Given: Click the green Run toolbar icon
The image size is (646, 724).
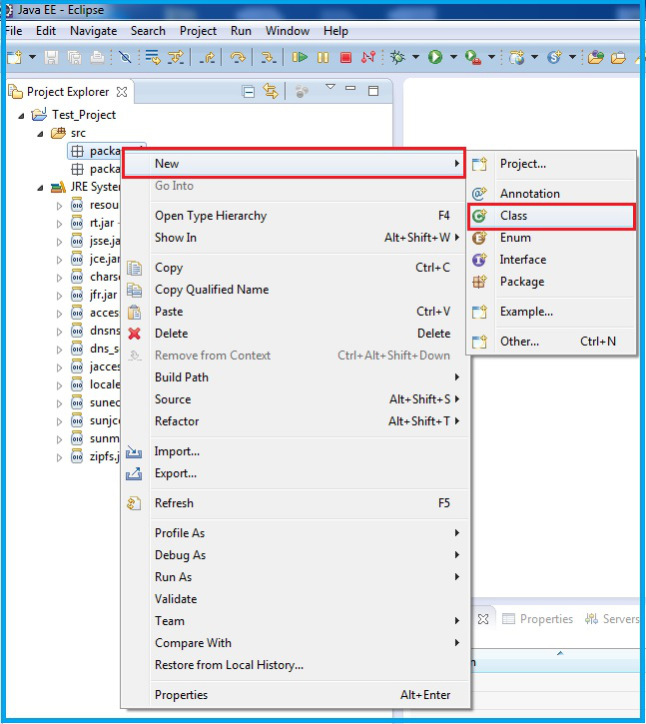Looking at the screenshot, I should [435, 57].
